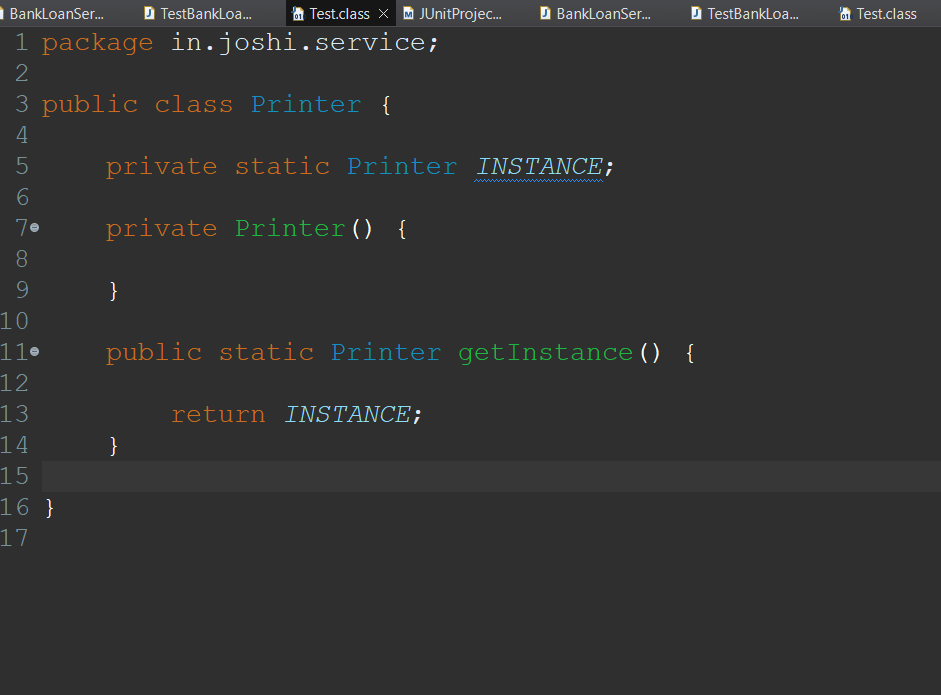Image resolution: width=941 pixels, height=695 pixels.
Task: Collapse the Printer constructor at line 7
Action: (35, 227)
